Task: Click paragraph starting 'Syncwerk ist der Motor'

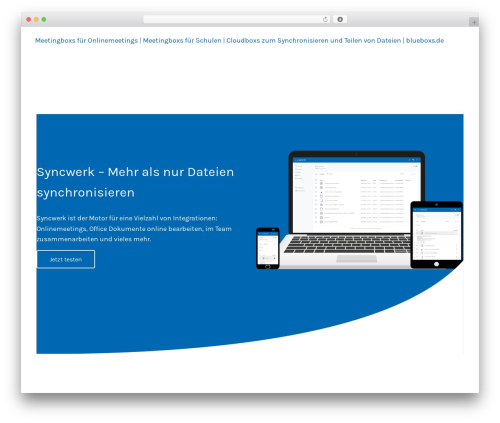Action: pos(134,229)
